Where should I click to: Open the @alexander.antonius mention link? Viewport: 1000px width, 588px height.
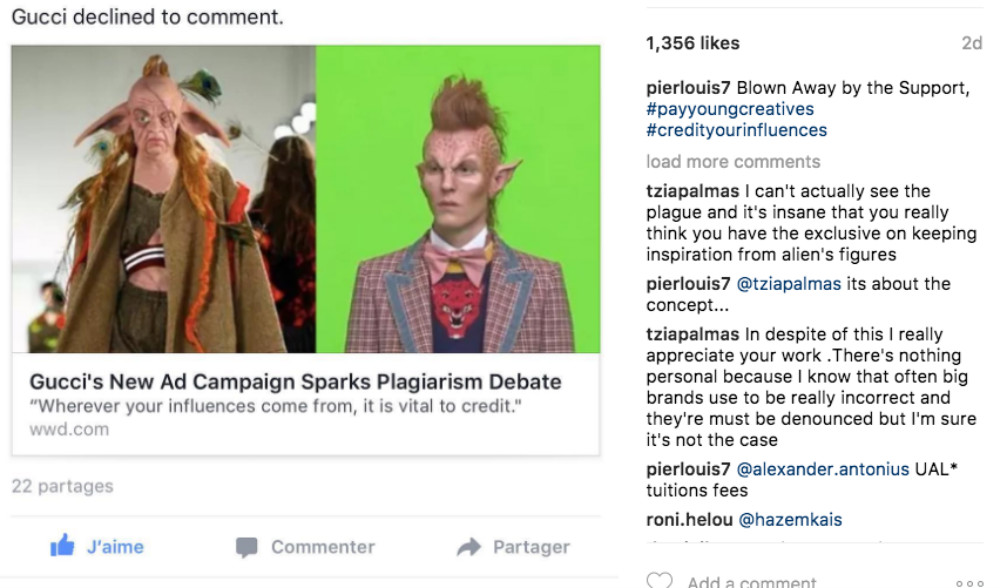823,469
